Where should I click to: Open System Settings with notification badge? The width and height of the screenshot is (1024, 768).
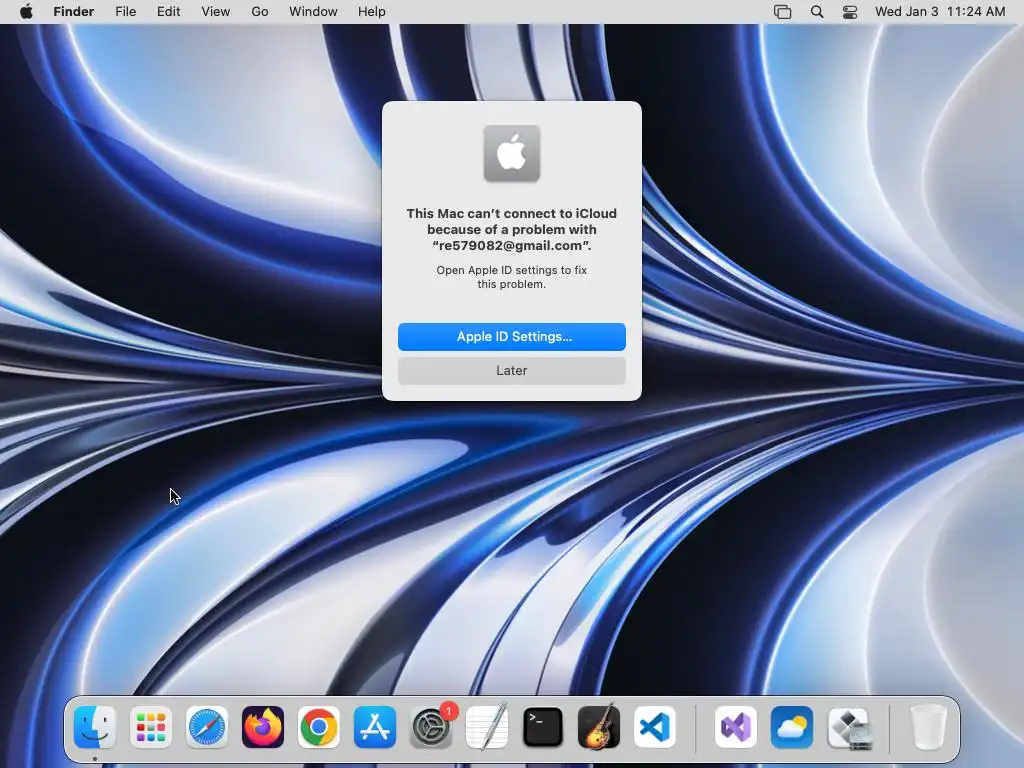[431, 727]
